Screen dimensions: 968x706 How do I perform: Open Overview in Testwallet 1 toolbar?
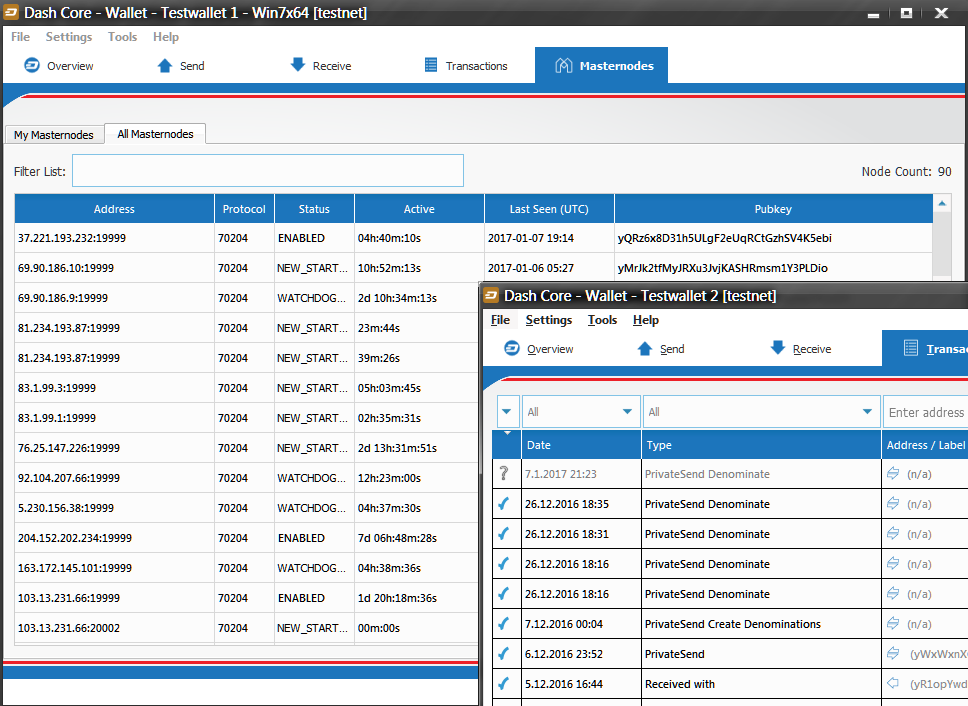(59, 65)
